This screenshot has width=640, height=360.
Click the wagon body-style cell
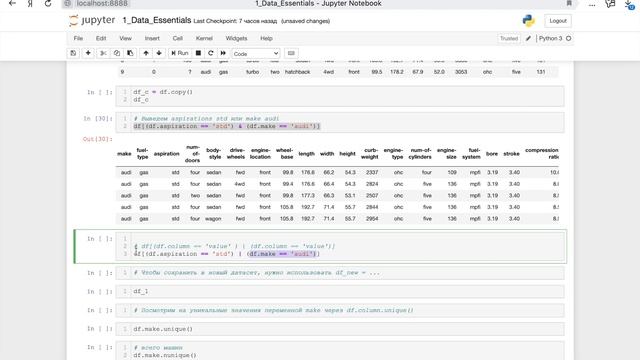pos(213,219)
